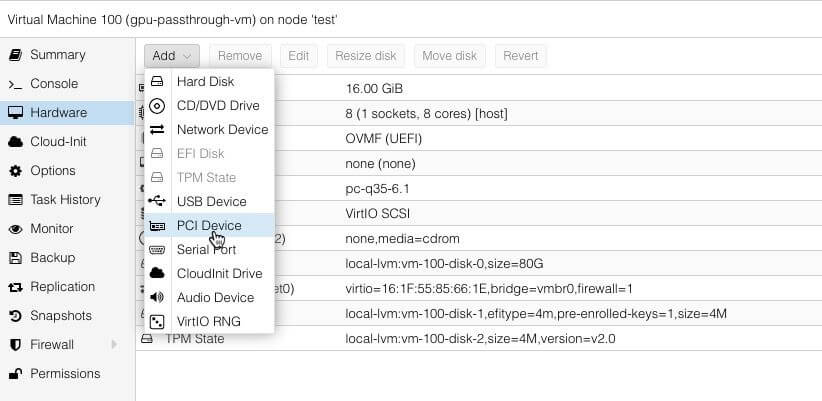Click the Network Device arrows icon

click(157, 129)
